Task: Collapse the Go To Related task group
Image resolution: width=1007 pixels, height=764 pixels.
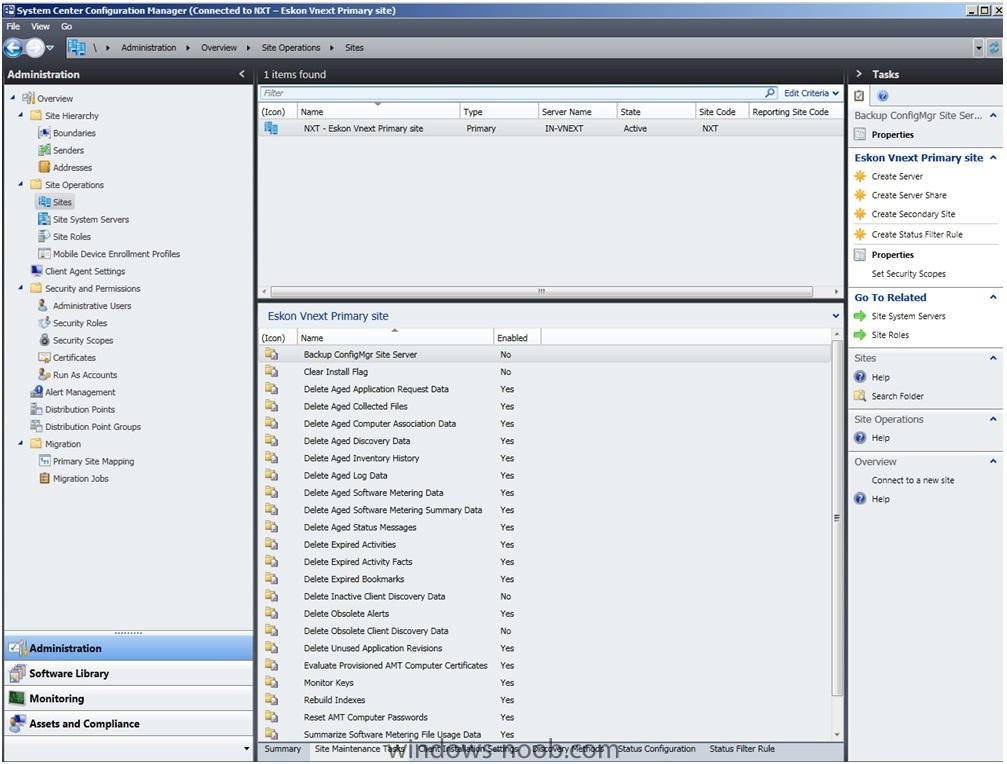Action: click(x=994, y=297)
